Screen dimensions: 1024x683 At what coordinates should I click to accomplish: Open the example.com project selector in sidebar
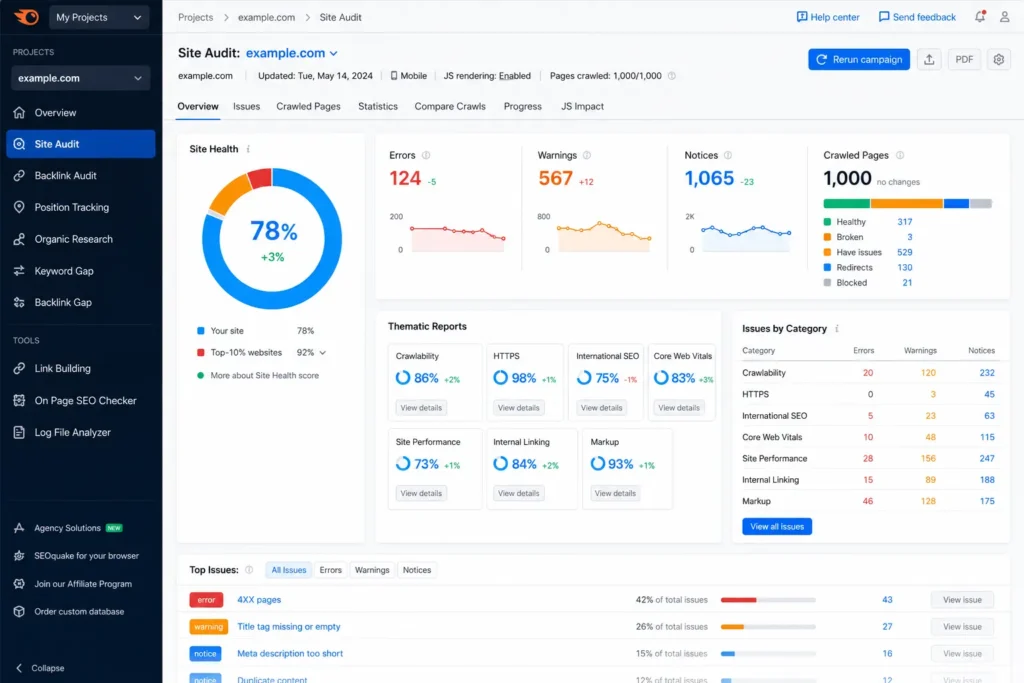pyautogui.click(x=80, y=78)
